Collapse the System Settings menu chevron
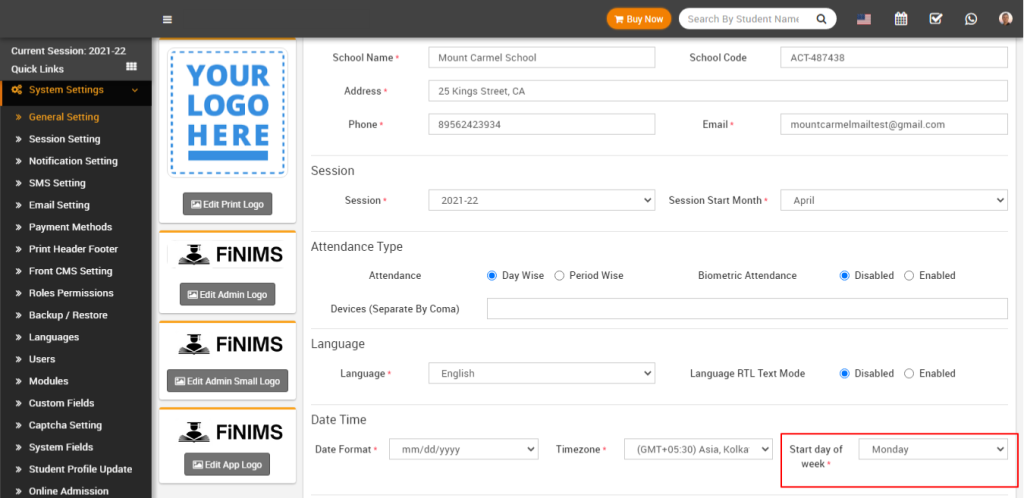 (x=135, y=90)
